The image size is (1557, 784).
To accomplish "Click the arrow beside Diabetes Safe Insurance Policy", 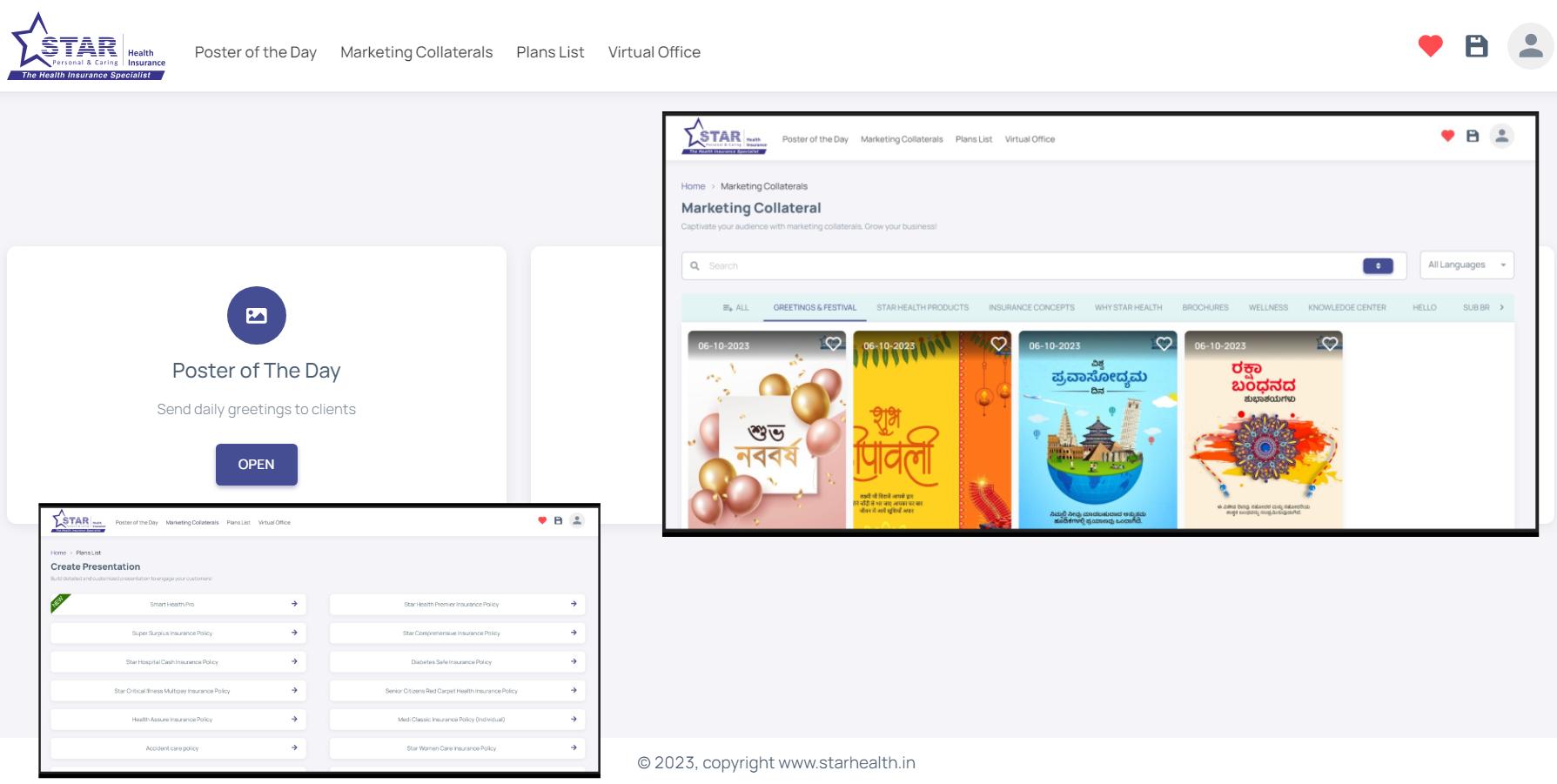I will click(x=574, y=661).
